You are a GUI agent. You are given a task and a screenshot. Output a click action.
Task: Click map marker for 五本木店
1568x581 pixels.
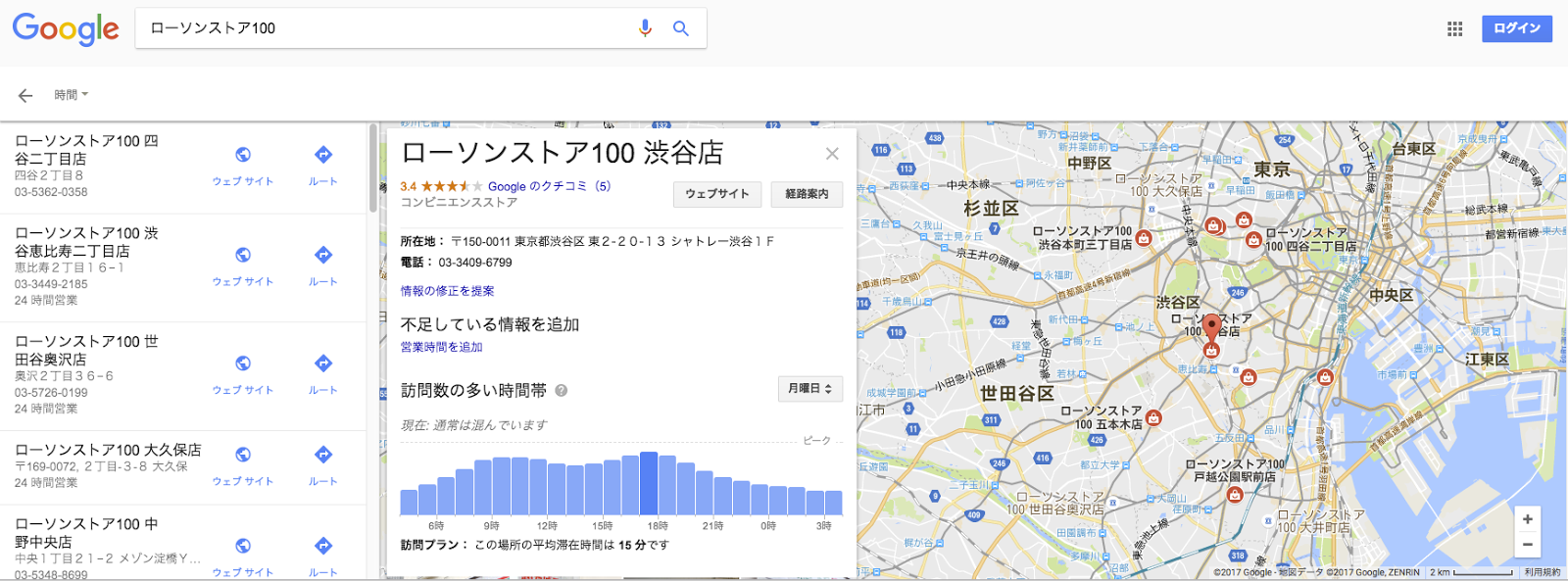(x=1153, y=418)
